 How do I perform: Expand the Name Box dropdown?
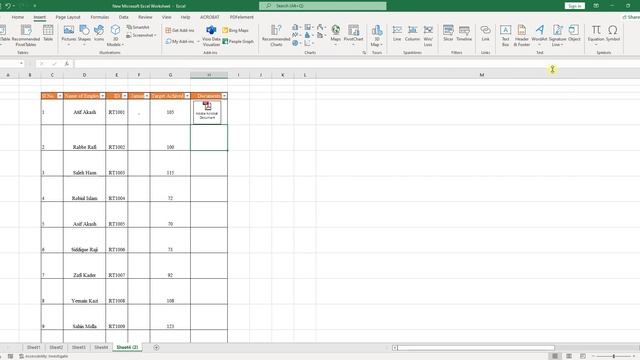click(x=21, y=64)
